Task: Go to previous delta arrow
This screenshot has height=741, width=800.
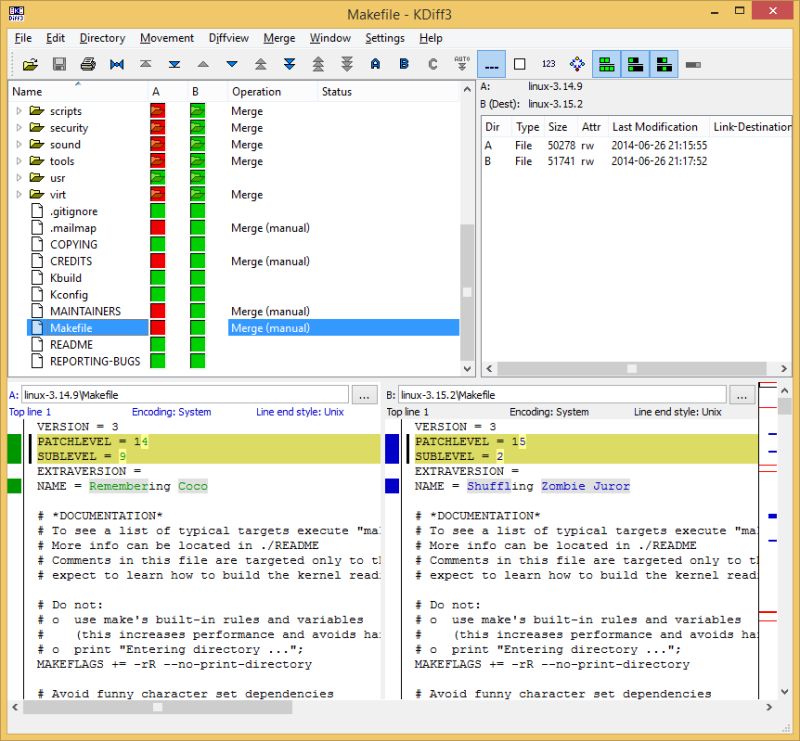Action: 203,64
